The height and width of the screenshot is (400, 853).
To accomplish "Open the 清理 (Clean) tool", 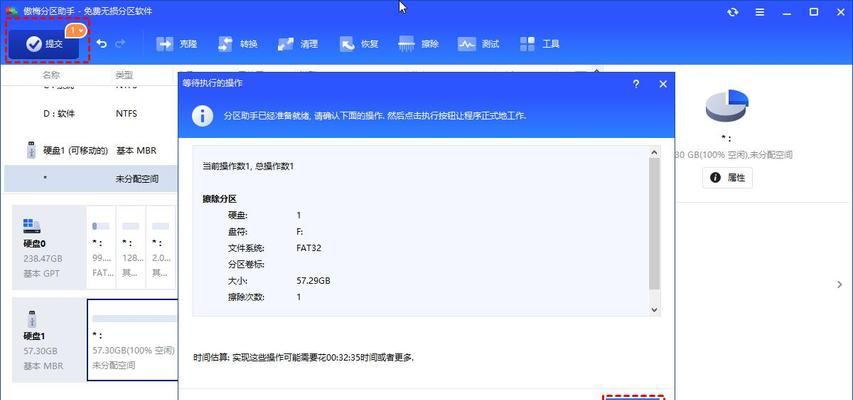I will (298, 44).
